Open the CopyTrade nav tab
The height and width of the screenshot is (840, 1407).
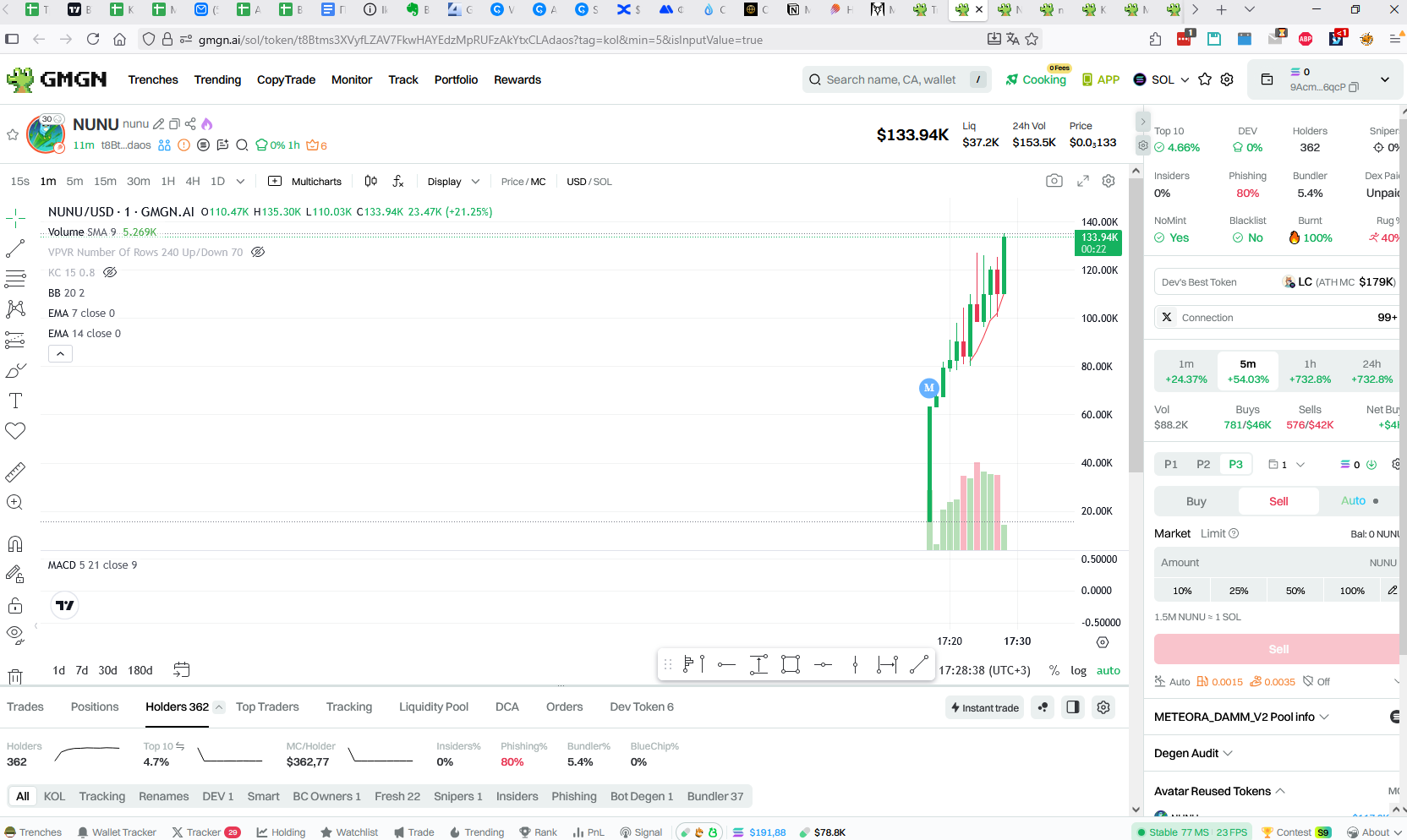pos(286,79)
